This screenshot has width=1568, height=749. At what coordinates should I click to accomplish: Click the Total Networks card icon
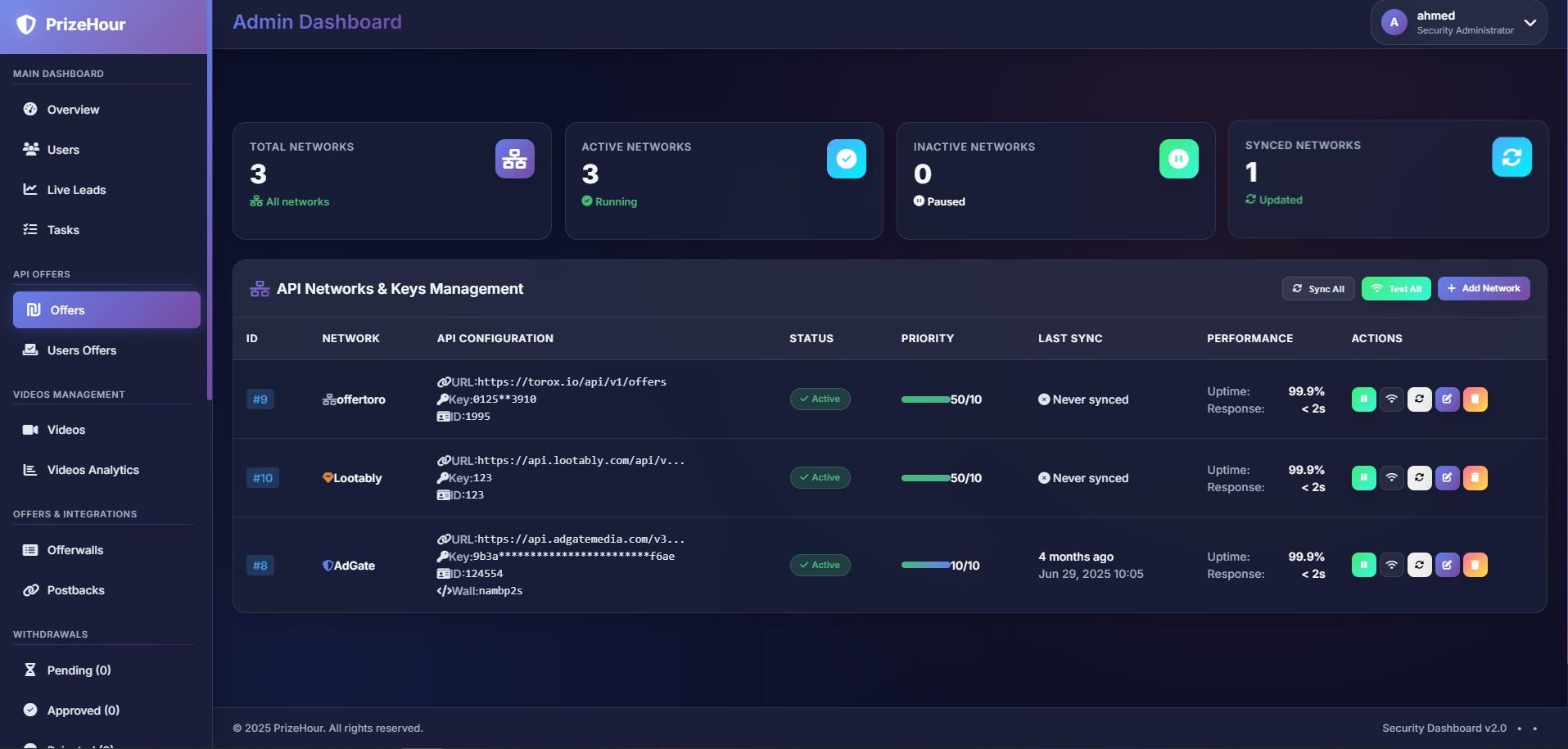pyautogui.click(x=514, y=159)
